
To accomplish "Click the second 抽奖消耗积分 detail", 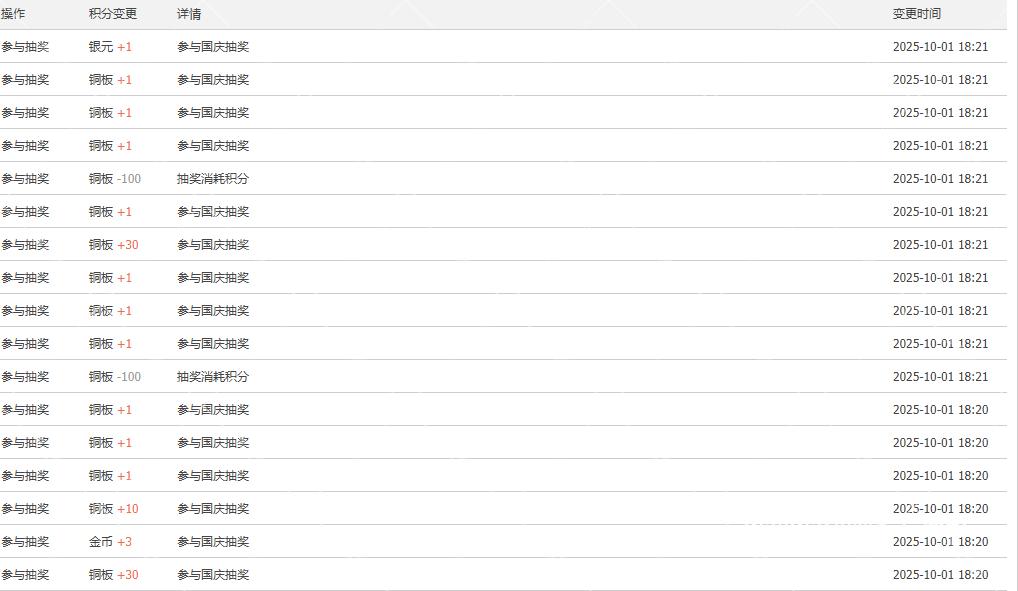I will pos(213,377).
